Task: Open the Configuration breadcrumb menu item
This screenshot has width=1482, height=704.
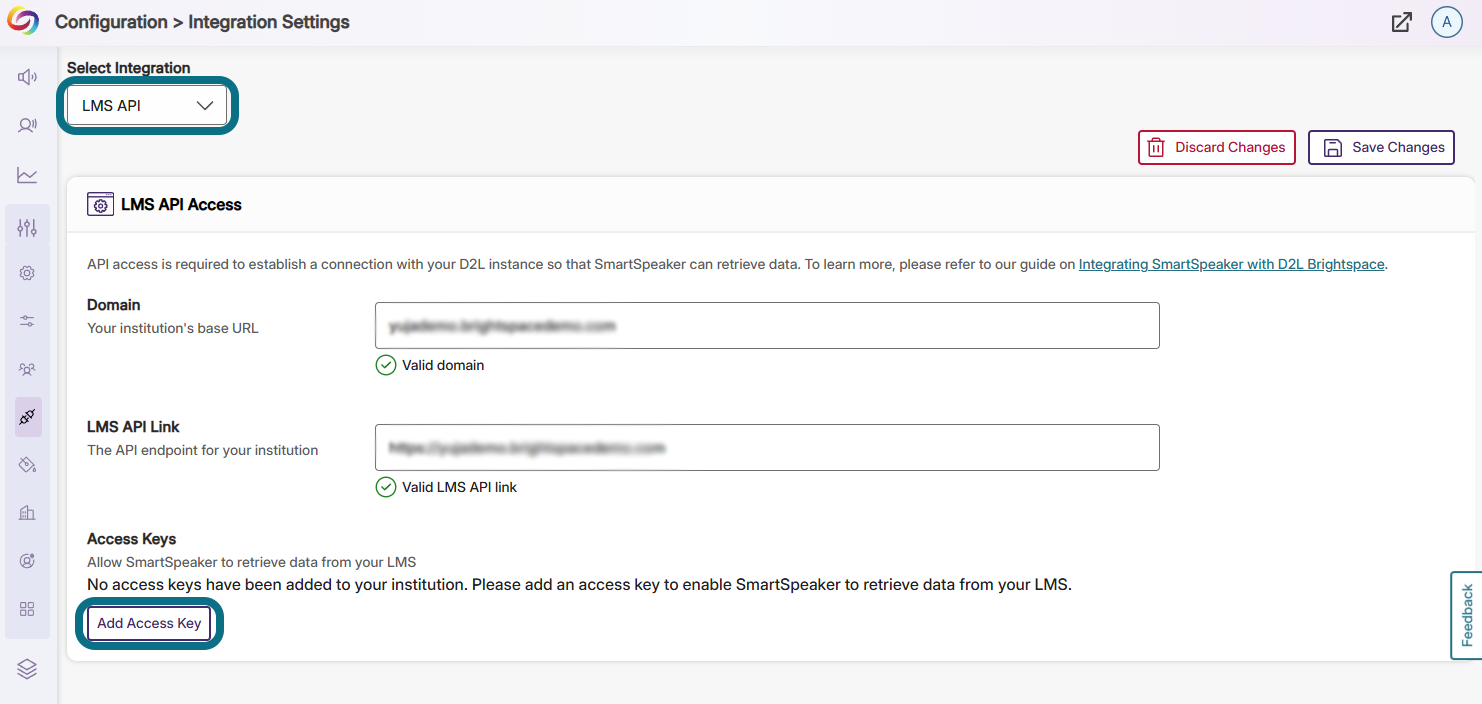Action: click(112, 21)
